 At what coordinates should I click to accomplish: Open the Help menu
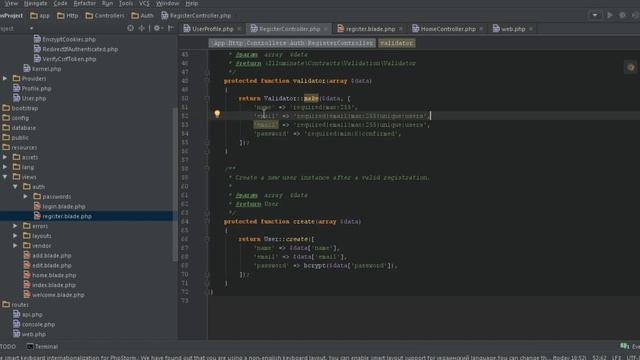[191, 3]
